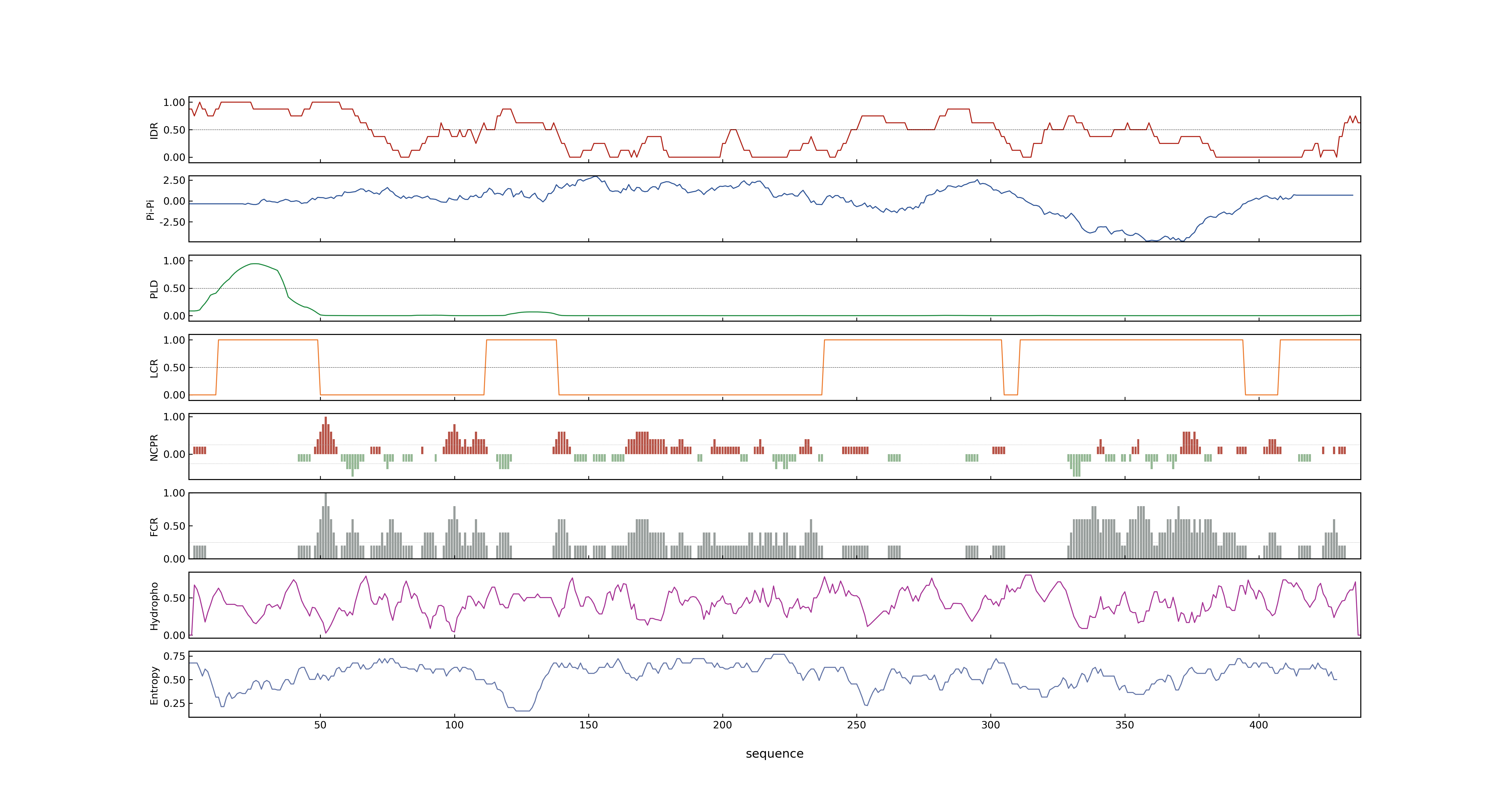Click the x-axis tick label 400
This screenshot has width=1512, height=806.
click(x=1259, y=725)
